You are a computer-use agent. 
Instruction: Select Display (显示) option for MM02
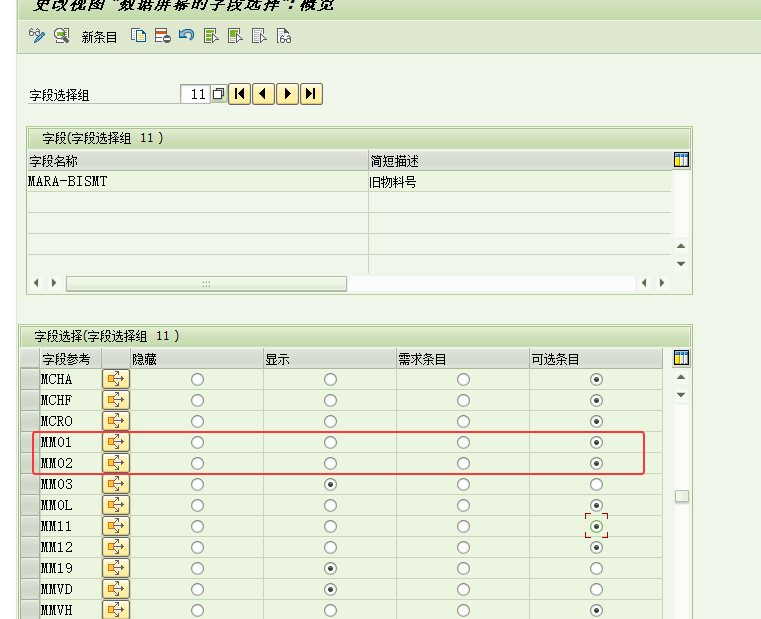(330, 463)
